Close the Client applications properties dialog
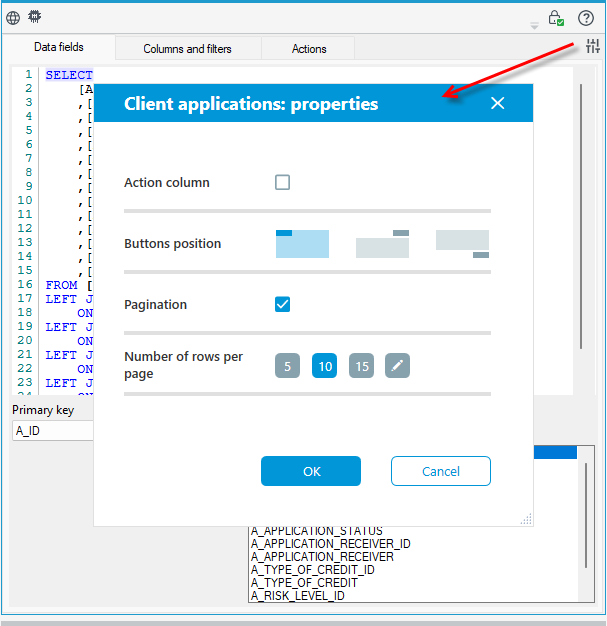The width and height of the screenshot is (607, 626). (498, 103)
